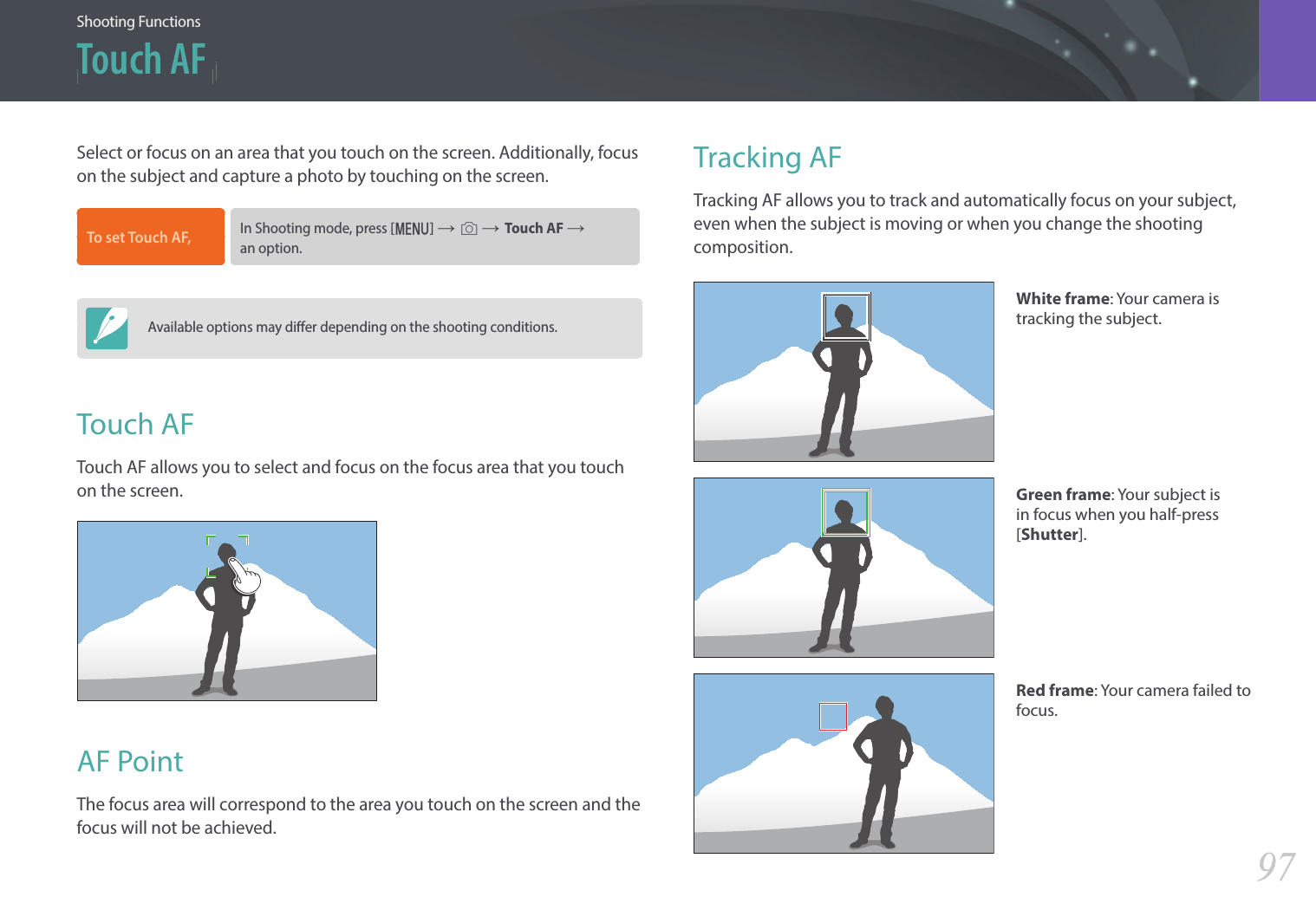1316x923 pixels.
Task: Click the paragraph starting "The focus area will correspond"
Action: coord(358,816)
